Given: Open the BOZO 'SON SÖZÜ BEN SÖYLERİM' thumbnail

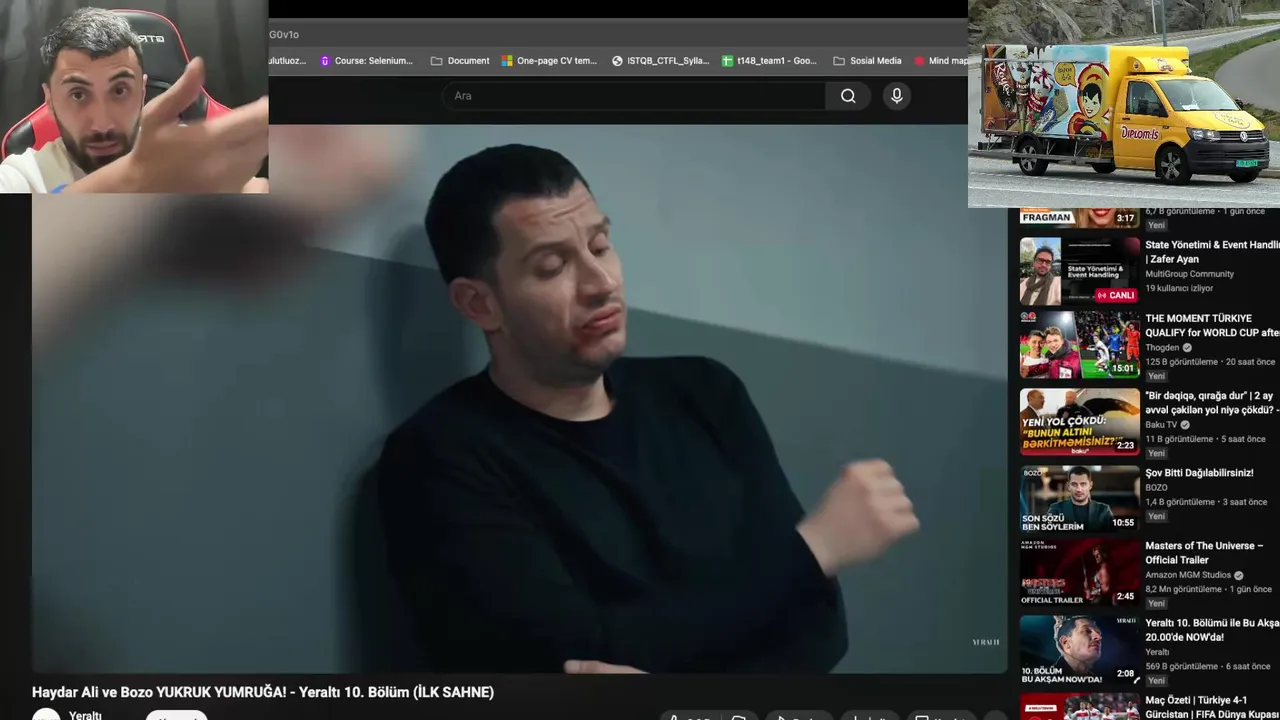Looking at the screenshot, I should 1080,498.
